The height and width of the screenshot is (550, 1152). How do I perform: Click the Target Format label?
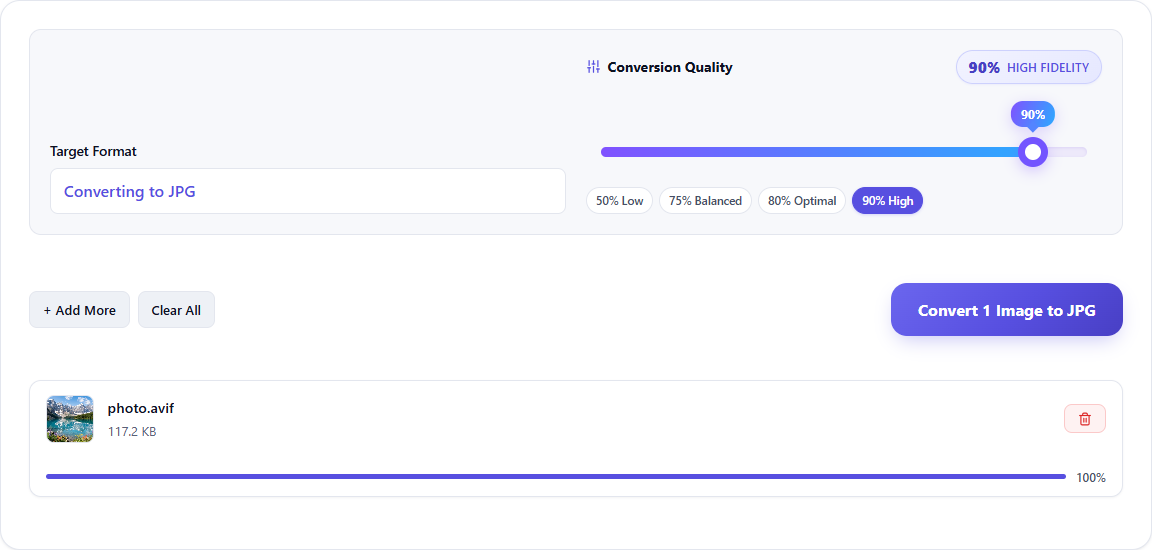(x=93, y=151)
